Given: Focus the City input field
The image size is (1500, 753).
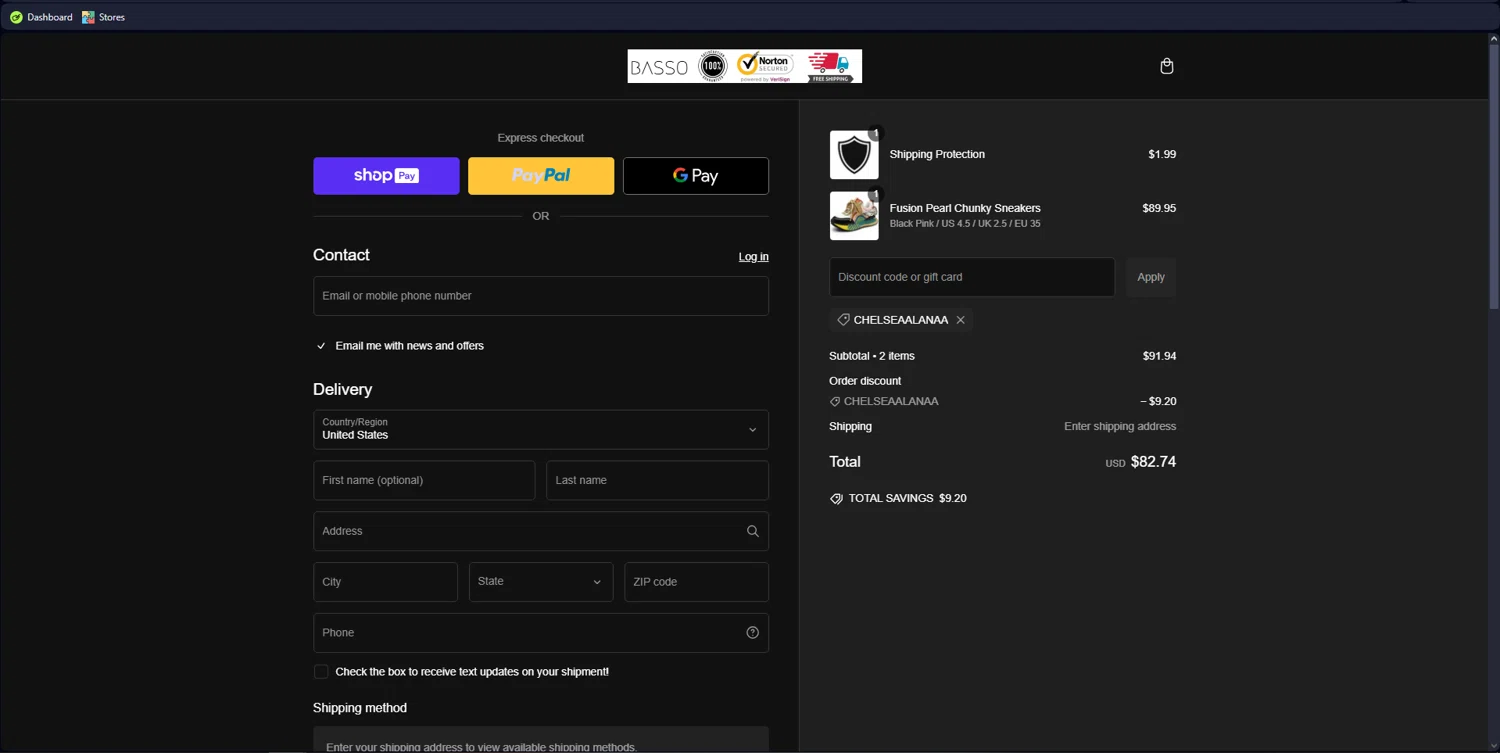Looking at the screenshot, I should [385, 582].
